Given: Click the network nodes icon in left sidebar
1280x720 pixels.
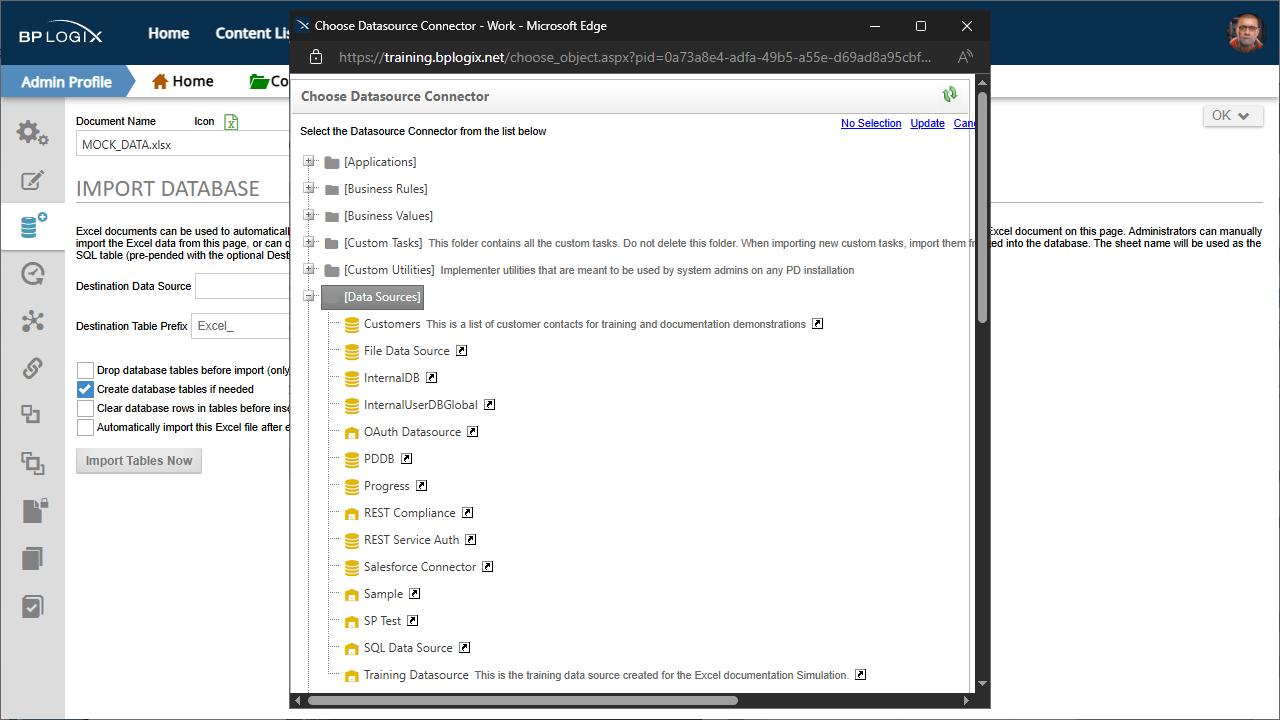Looking at the screenshot, I should tap(32, 321).
